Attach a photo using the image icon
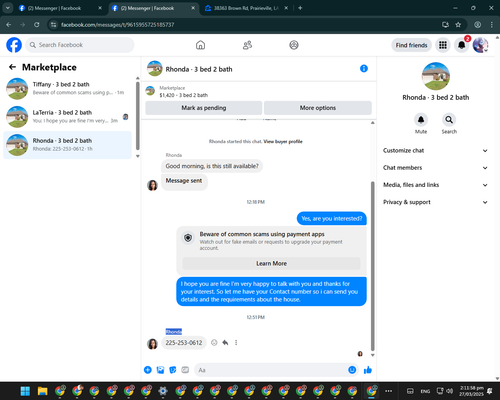The image size is (500, 400). click(160, 370)
